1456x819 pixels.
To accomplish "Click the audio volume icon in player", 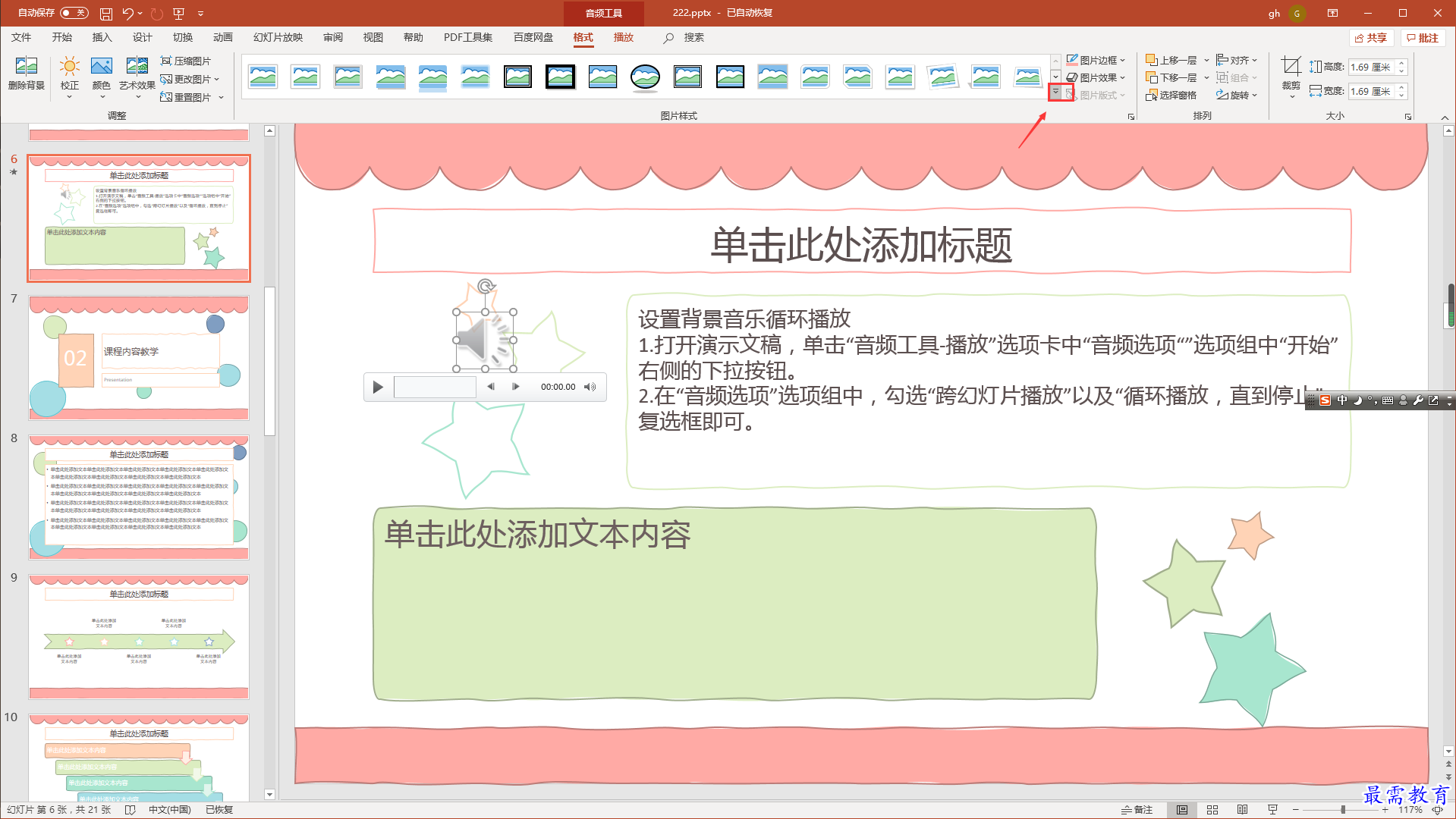I will coord(590,387).
